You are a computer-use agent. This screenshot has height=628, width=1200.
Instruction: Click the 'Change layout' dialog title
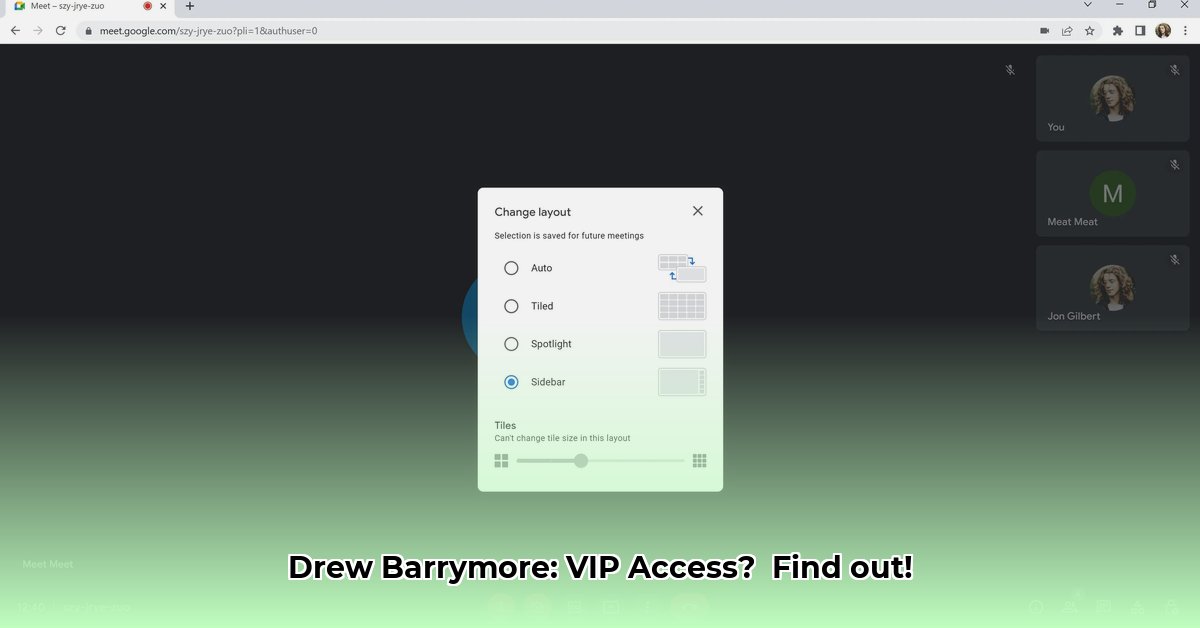tap(533, 212)
